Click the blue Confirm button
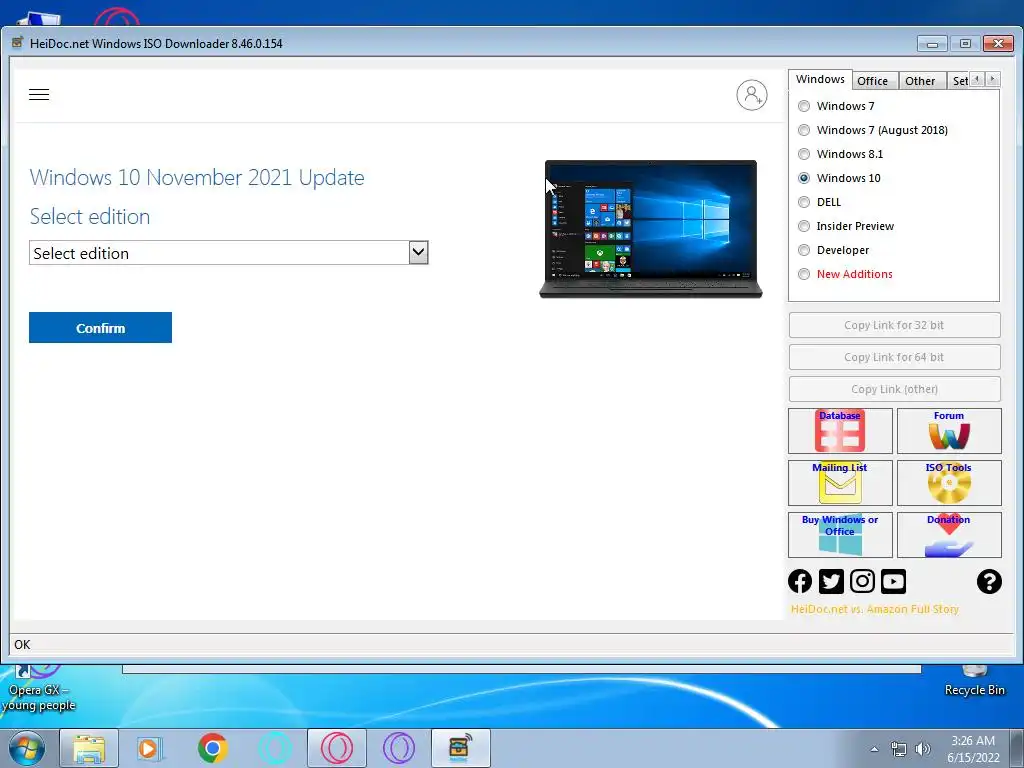1024x768 pixels. (x=101, y=327)
